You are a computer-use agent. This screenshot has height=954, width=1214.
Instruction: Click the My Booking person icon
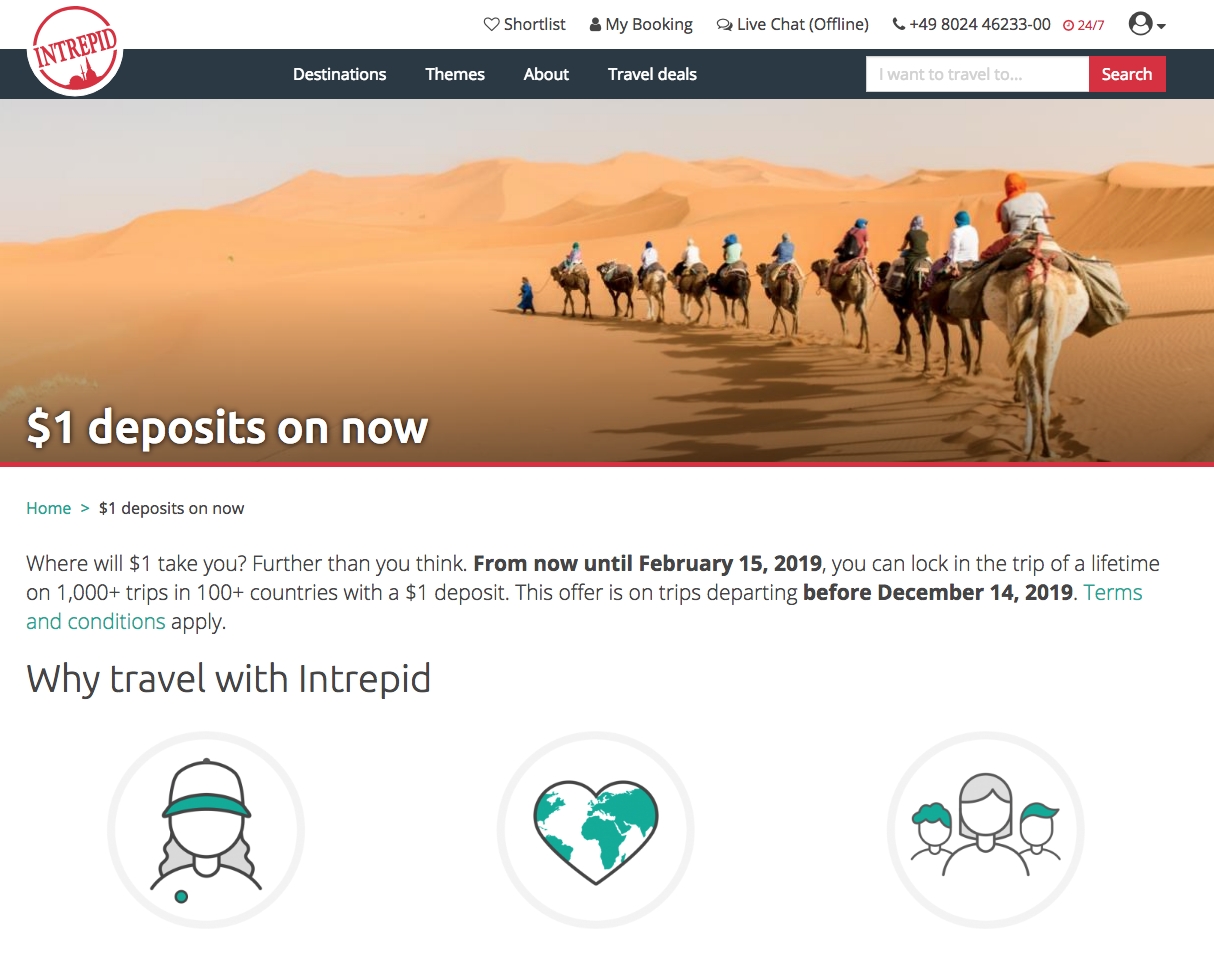point(595,24)
